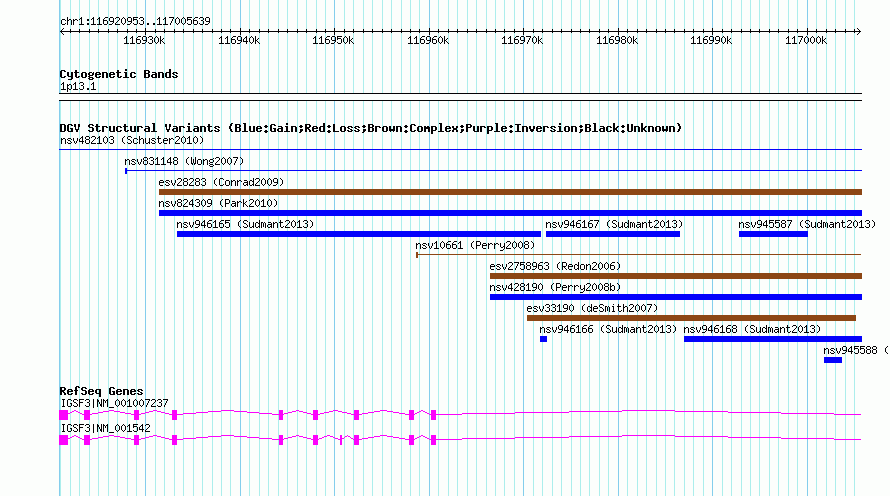Open variant nsv831148 (Wong2007) label
890x496 pixels.
(x=184, y=161)
